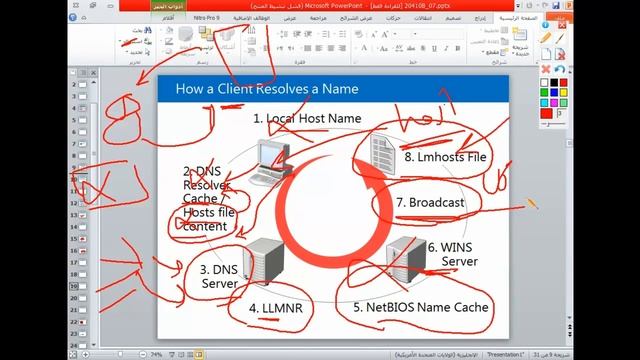
Task: Select the green color swatch
Action: (544, 93)
